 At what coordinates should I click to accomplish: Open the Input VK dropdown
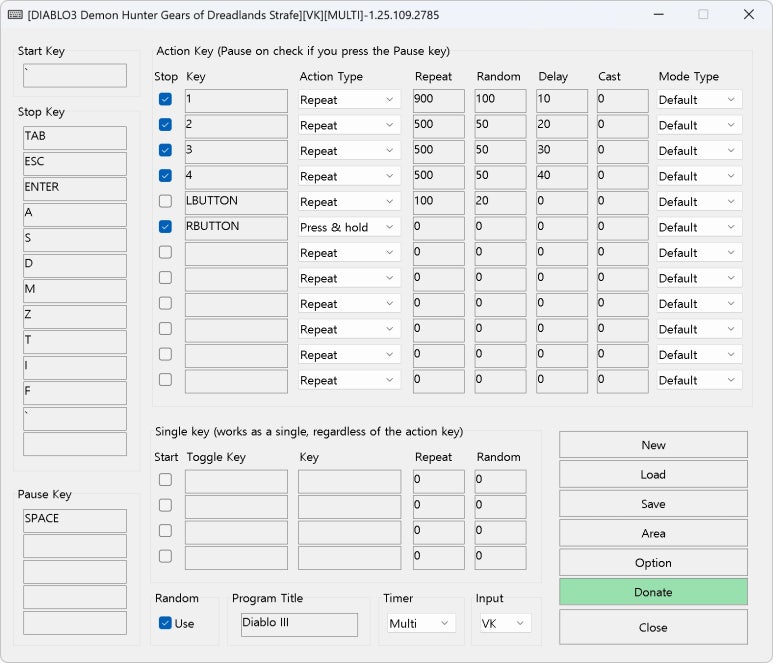pos(505,624)
